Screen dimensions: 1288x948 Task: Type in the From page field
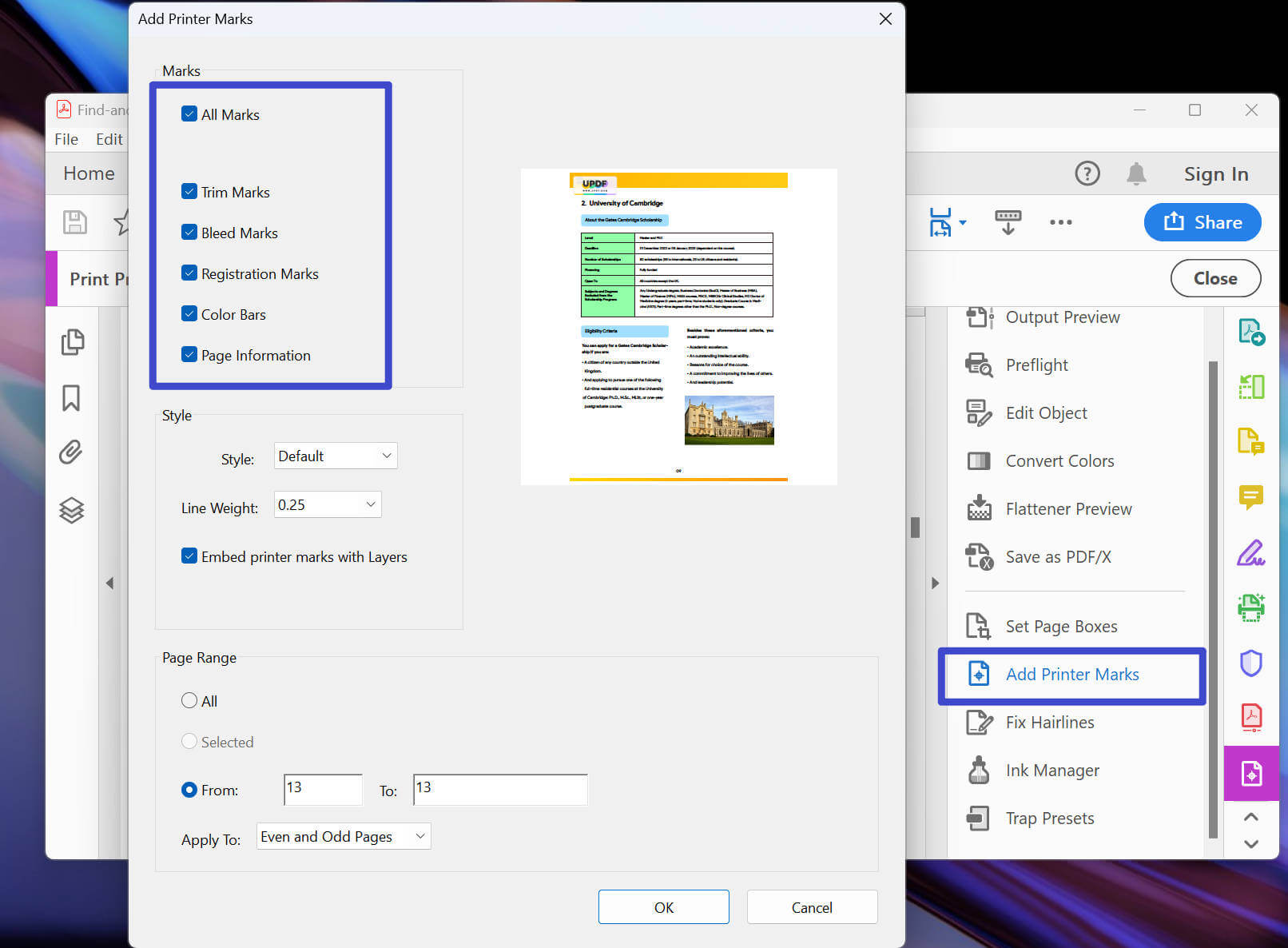322,790
